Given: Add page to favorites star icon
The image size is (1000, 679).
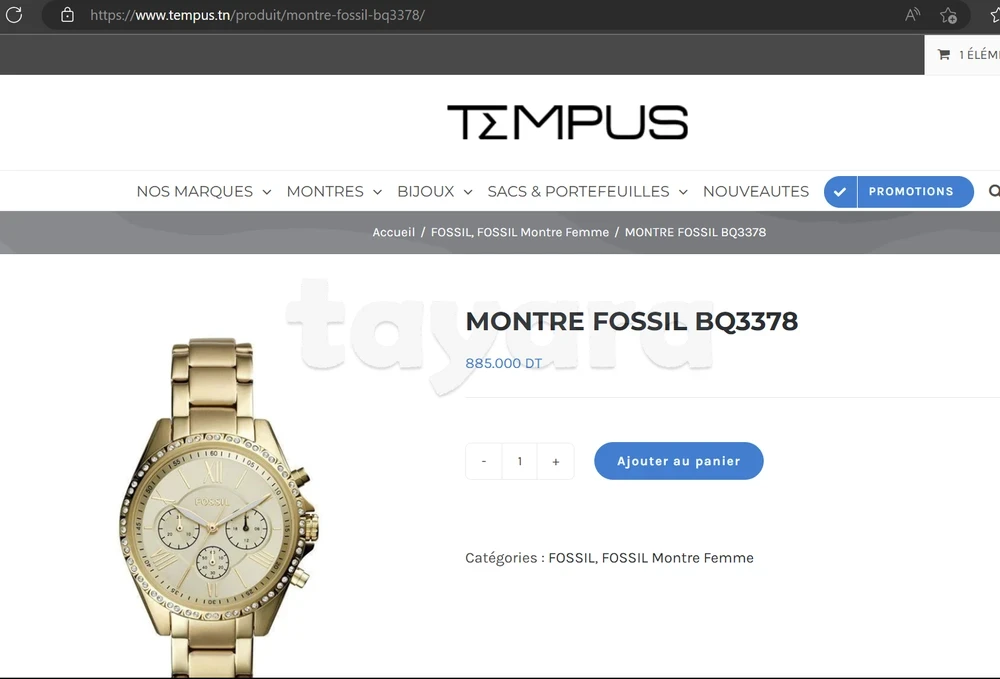Looking at the screenshot, I should click(948, 15).
